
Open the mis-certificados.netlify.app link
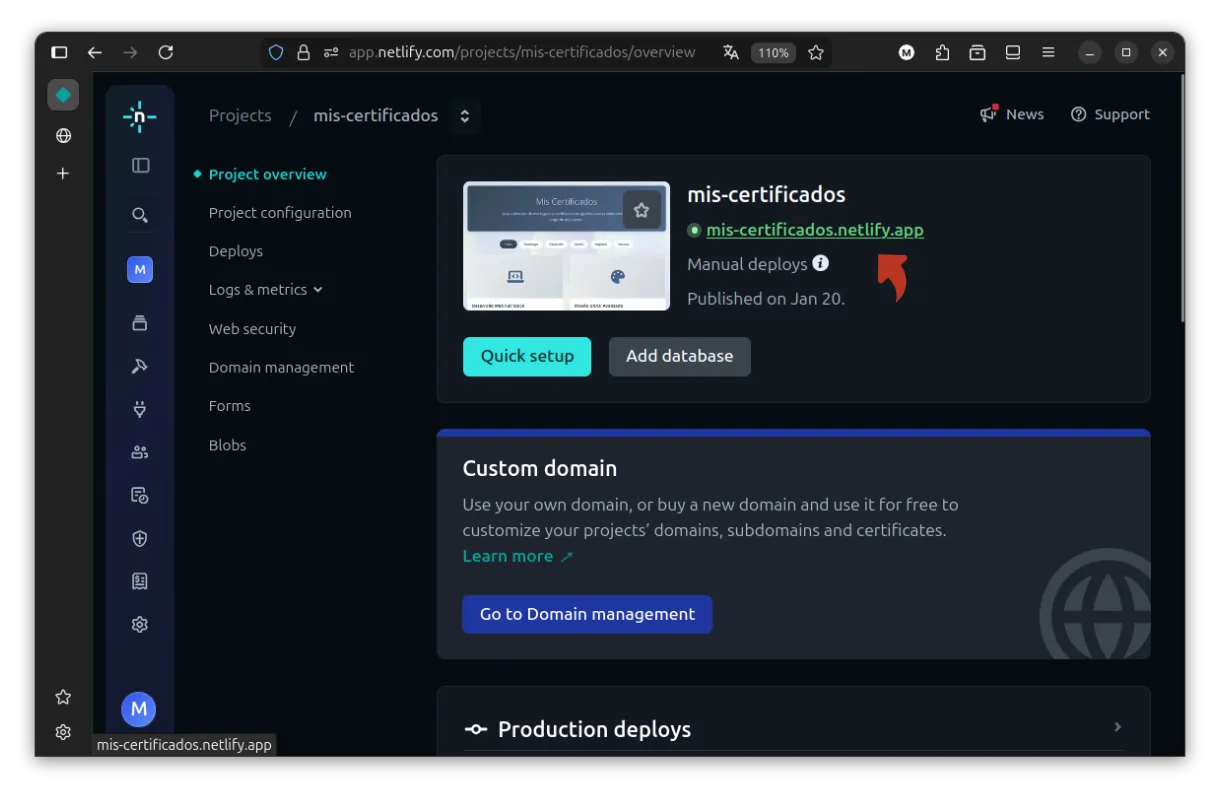pyautogui.click(x=815, y=230)
